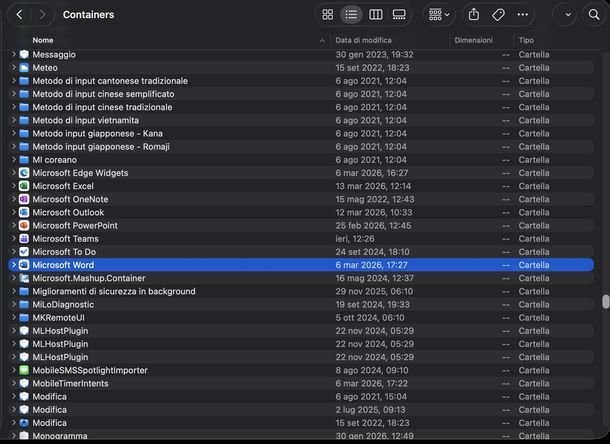This screenshot has width=610, height=444.
Task: Toggle sort order arrow in Nome header
Action: coord(322,40)
